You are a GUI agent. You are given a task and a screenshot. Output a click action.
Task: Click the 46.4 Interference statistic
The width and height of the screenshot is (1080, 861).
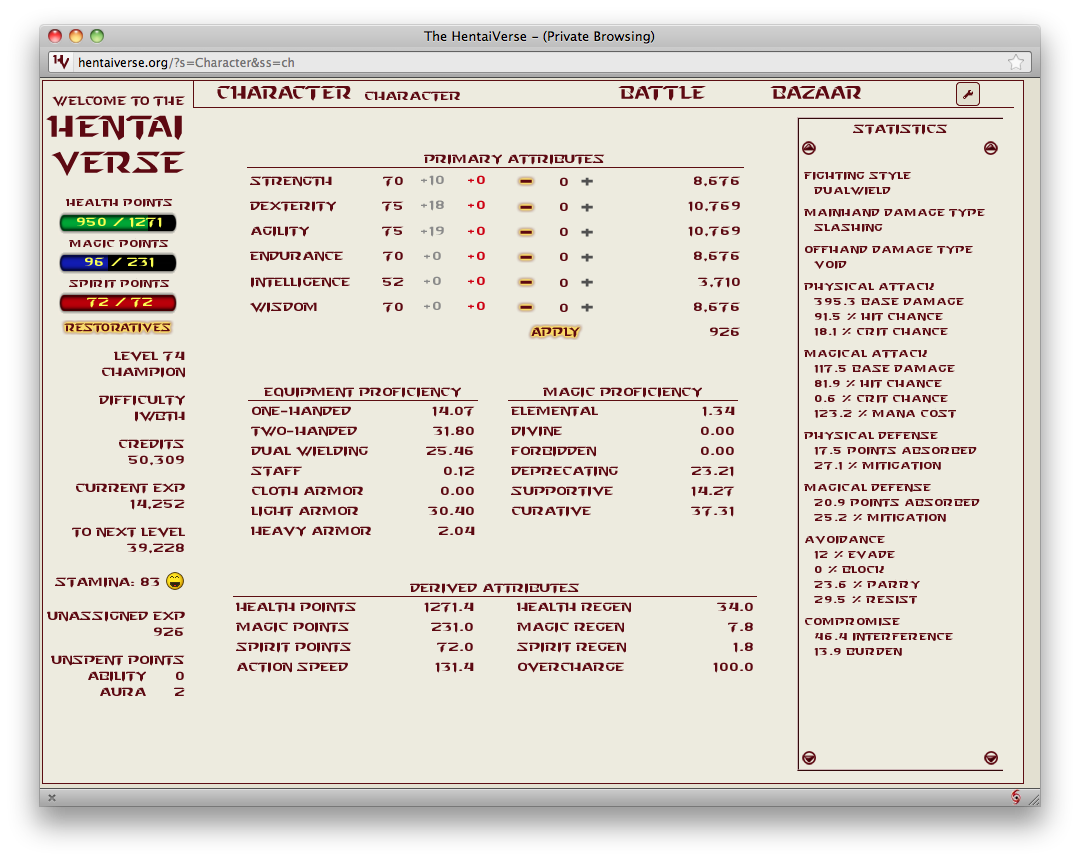[883, 636]
